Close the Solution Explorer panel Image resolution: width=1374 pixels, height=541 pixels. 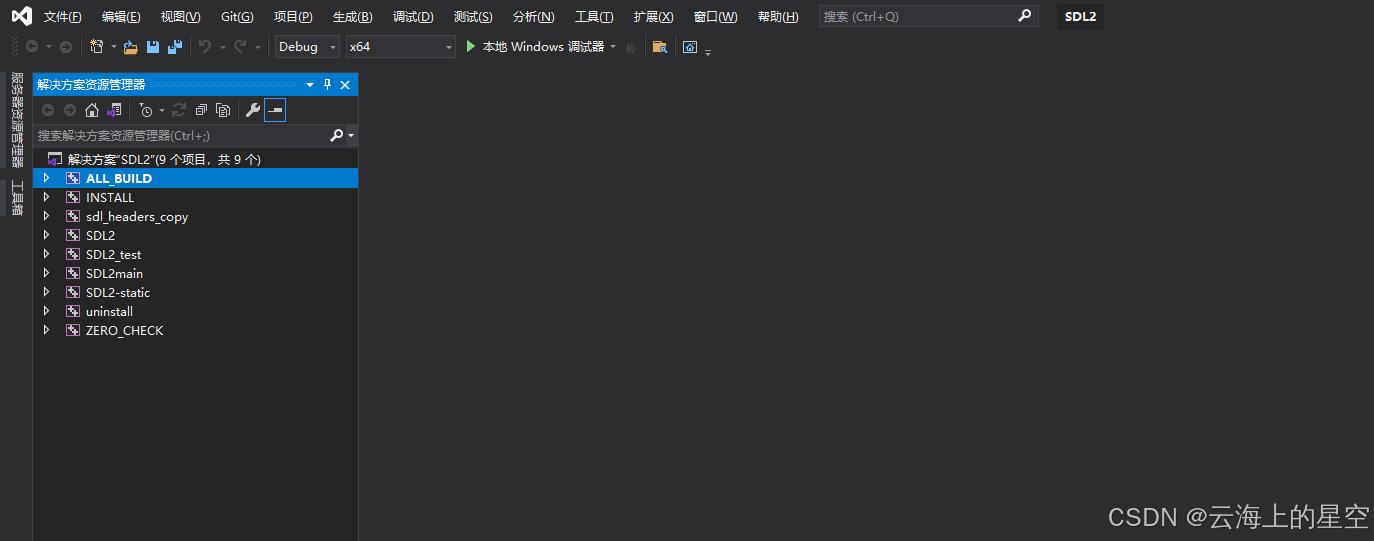tap(345, 85)
